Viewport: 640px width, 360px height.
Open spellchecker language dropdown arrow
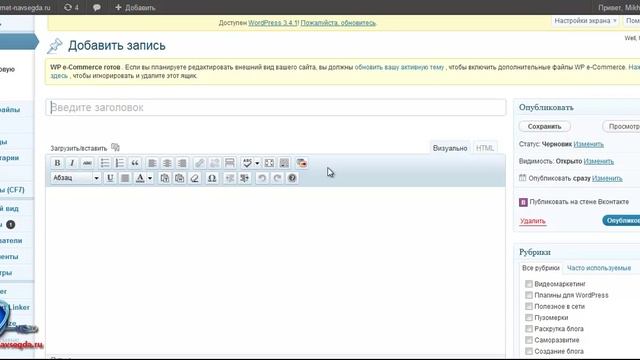pyautogui.click(x=257, y=163)
